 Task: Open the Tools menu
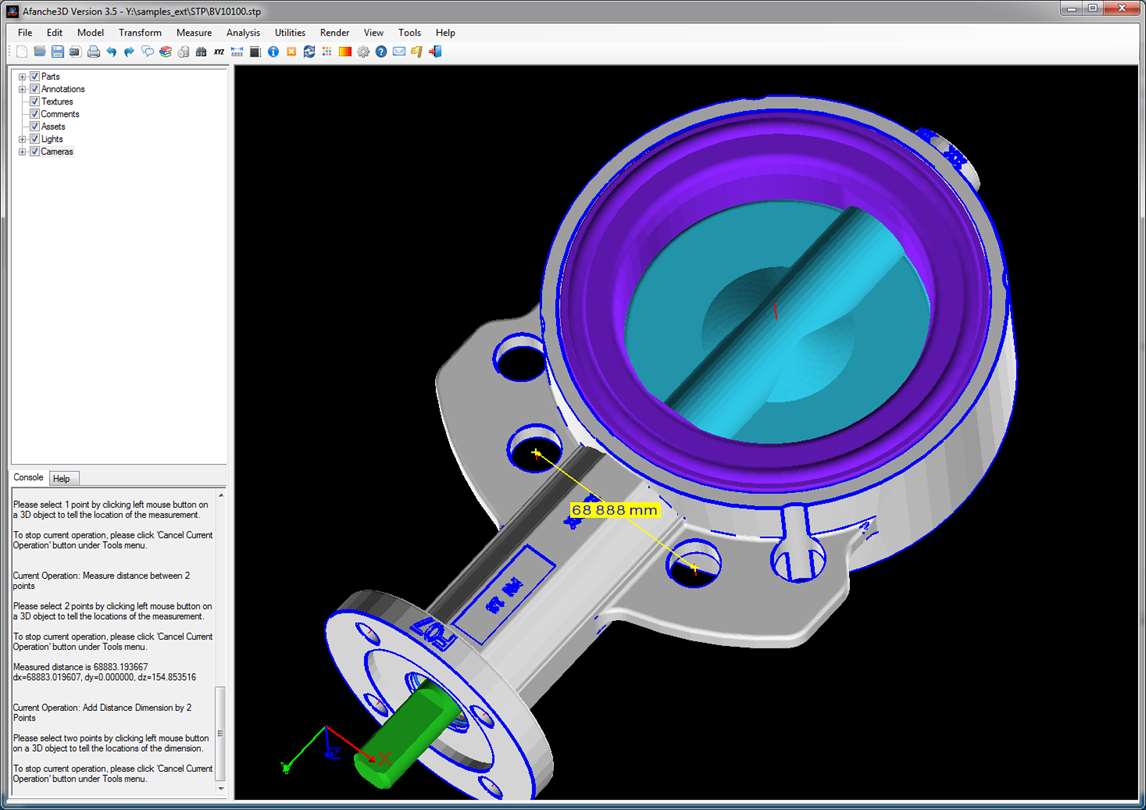pyautogui.click(x=409, y=32)
